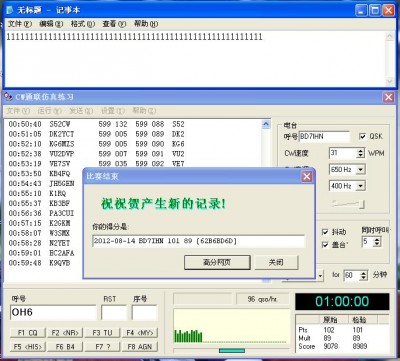Open the 查看 menu in Notepad

coord(114,24)
